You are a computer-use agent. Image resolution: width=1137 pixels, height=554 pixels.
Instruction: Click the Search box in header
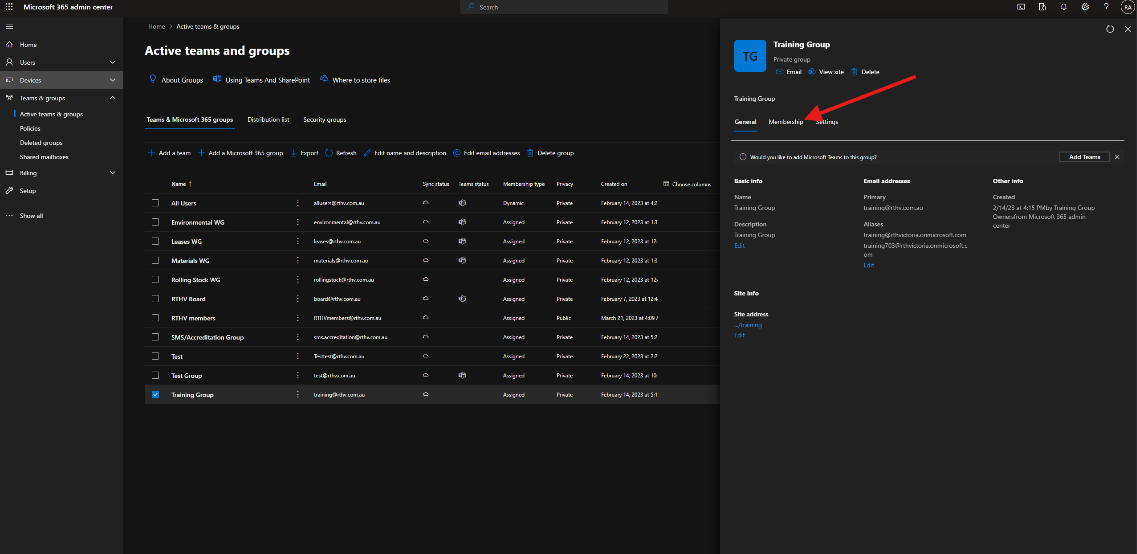pos(563,7)
